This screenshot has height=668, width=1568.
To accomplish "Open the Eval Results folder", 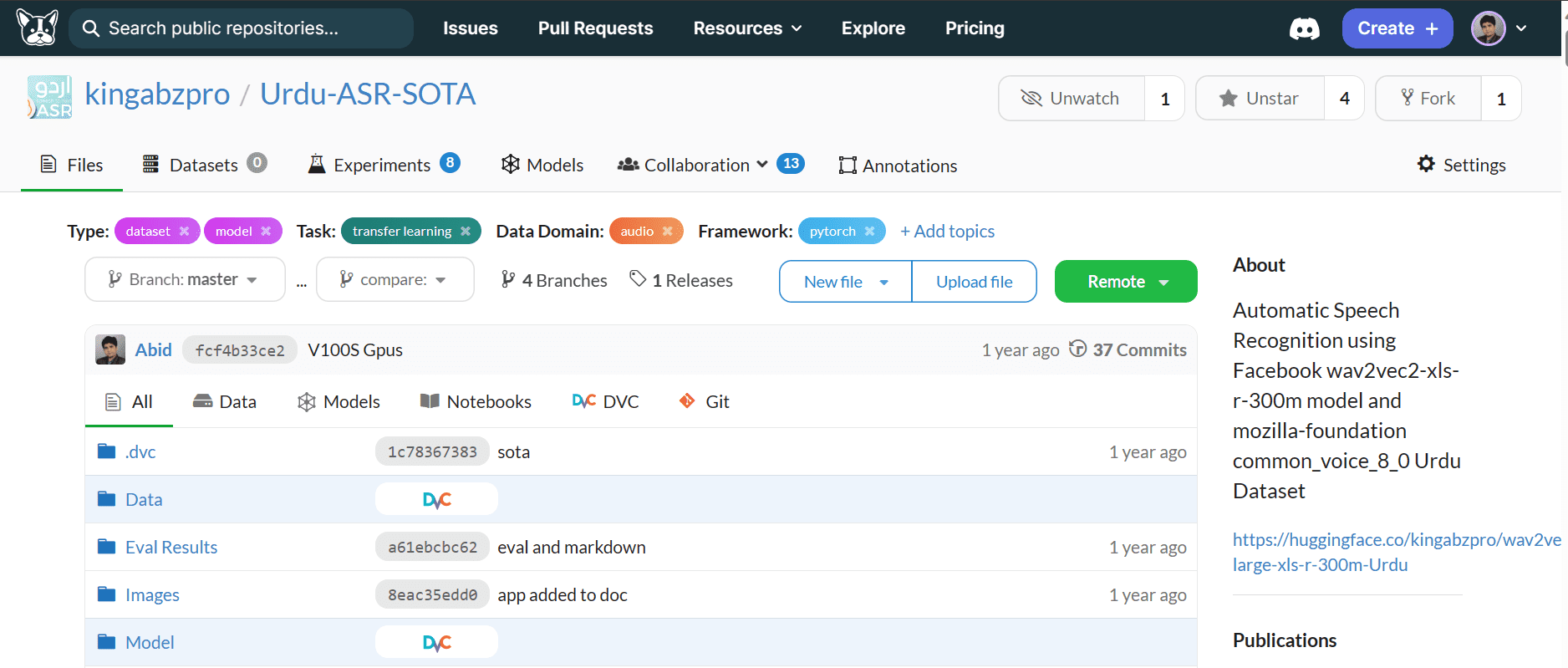I will coord(171,547).
